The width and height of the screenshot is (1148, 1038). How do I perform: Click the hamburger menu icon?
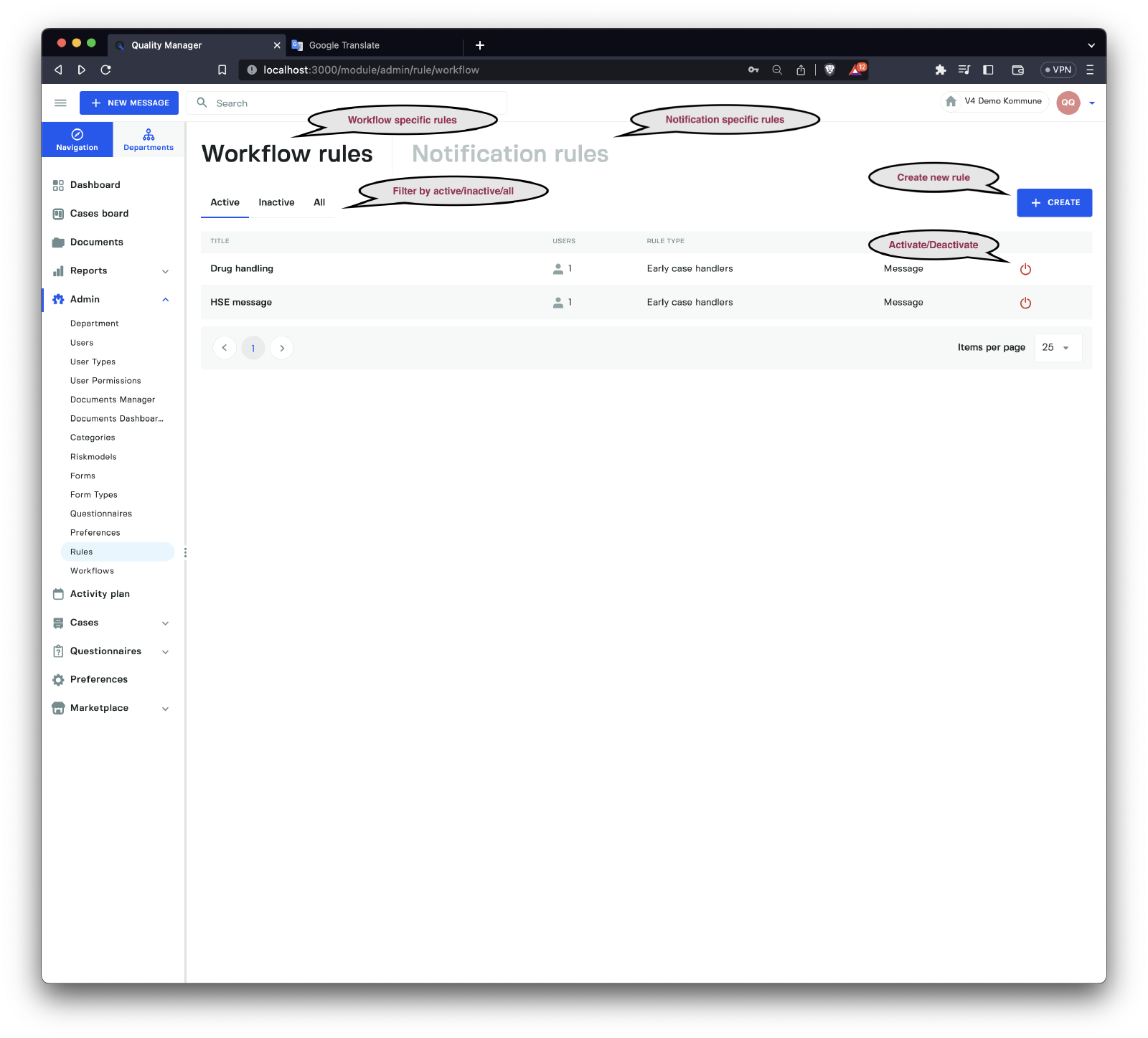tap(60, 103)
